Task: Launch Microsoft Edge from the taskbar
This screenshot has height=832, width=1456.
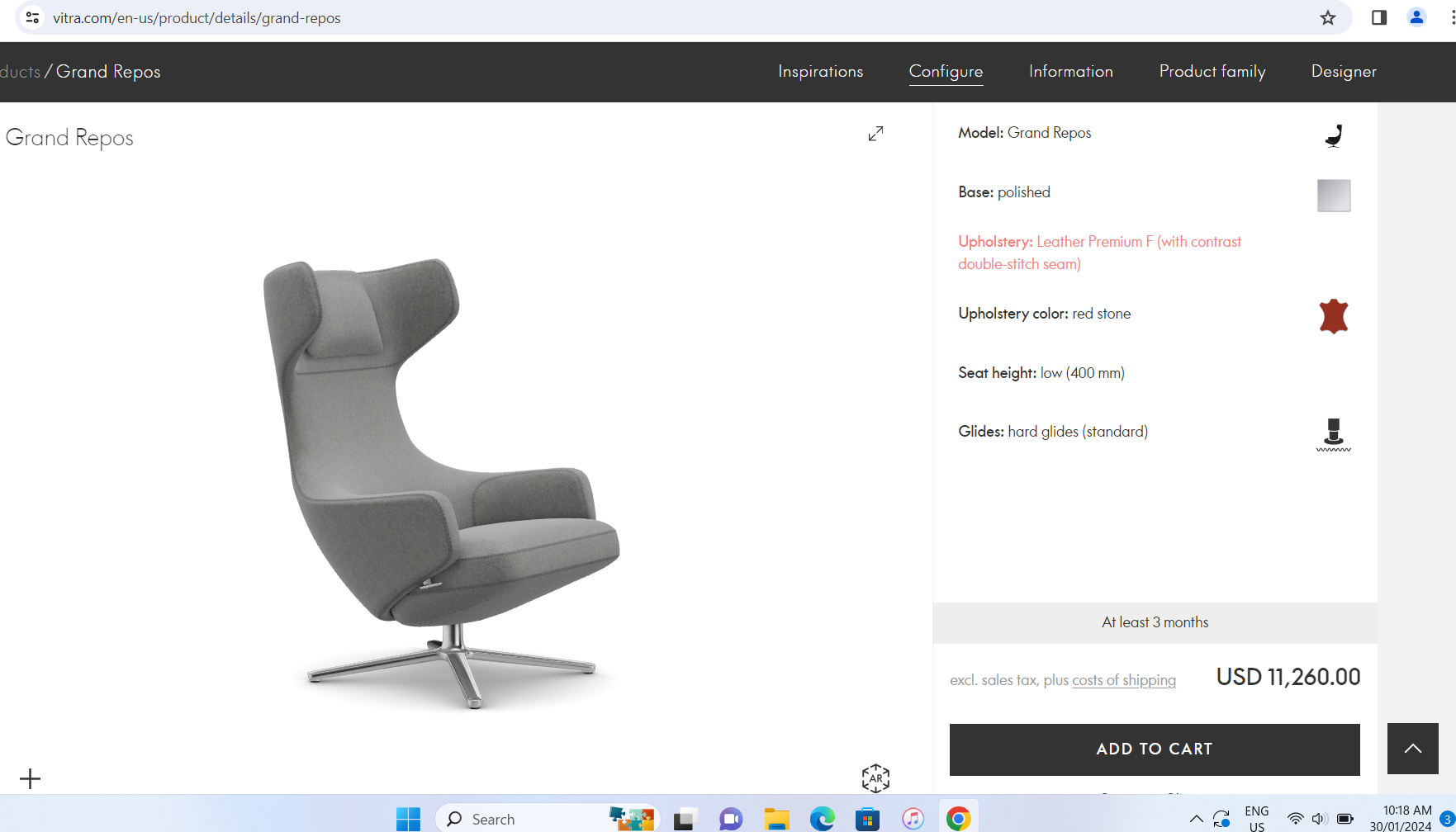Action: (x=822, y=820)
